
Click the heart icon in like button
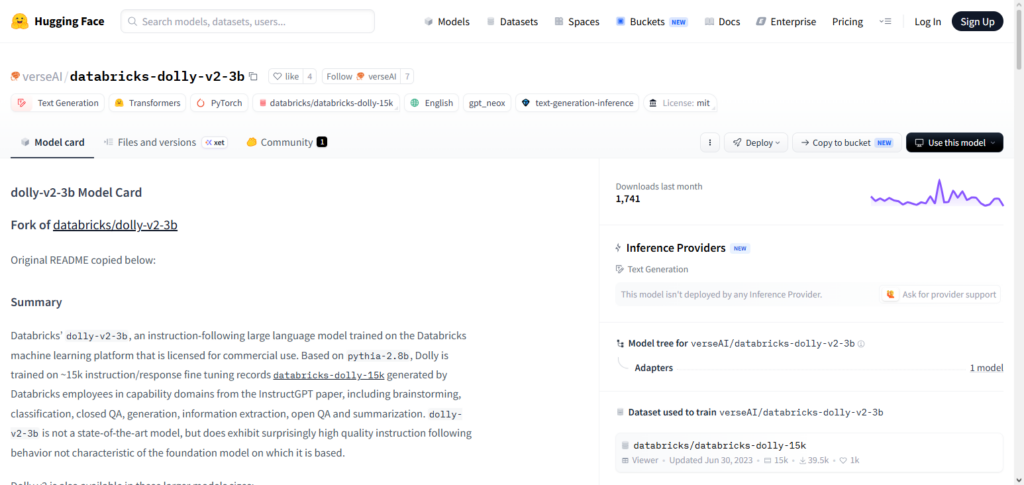[277, 76]
